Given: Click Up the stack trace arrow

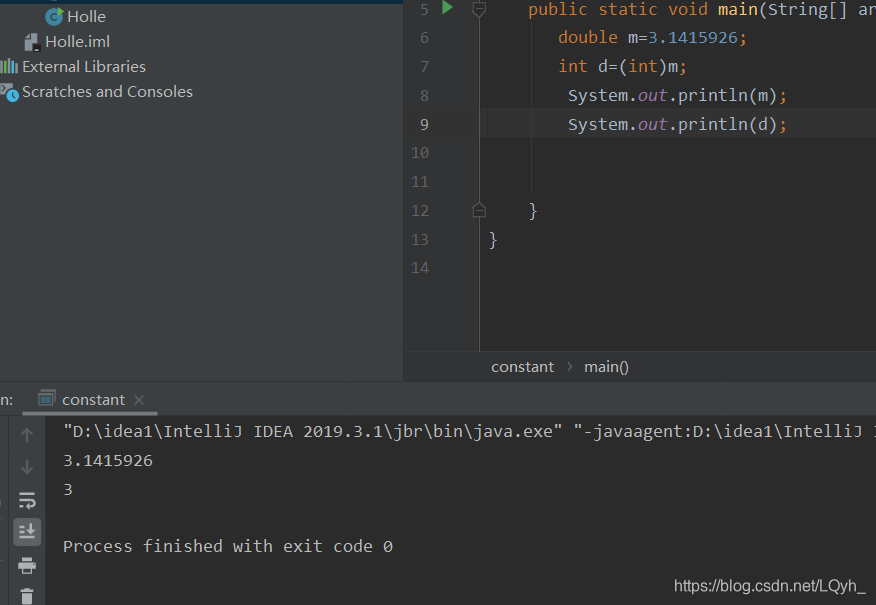Looking at the screenshot, I should point(27,435).
